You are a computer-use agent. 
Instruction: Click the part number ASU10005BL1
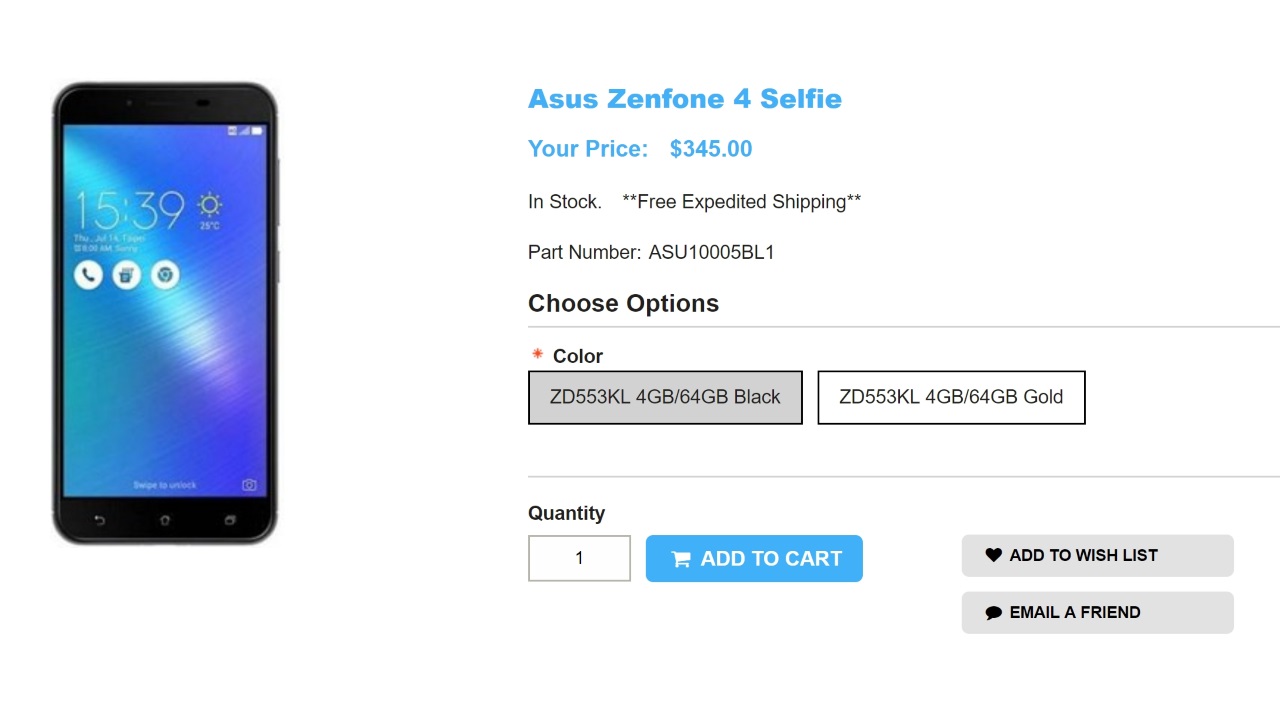[x=711, y=252]
